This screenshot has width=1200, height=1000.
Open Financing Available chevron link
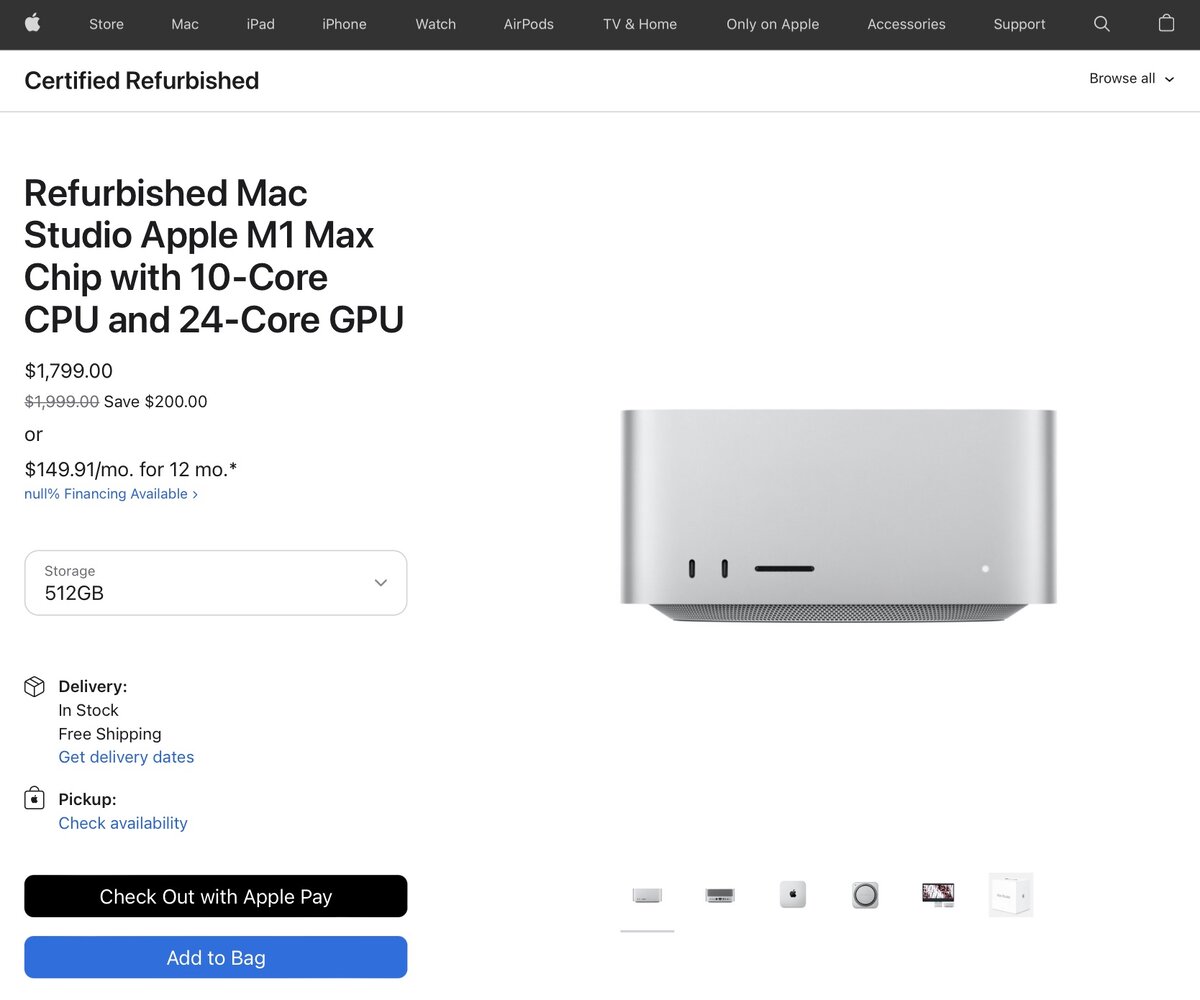(x=111, y=494)
